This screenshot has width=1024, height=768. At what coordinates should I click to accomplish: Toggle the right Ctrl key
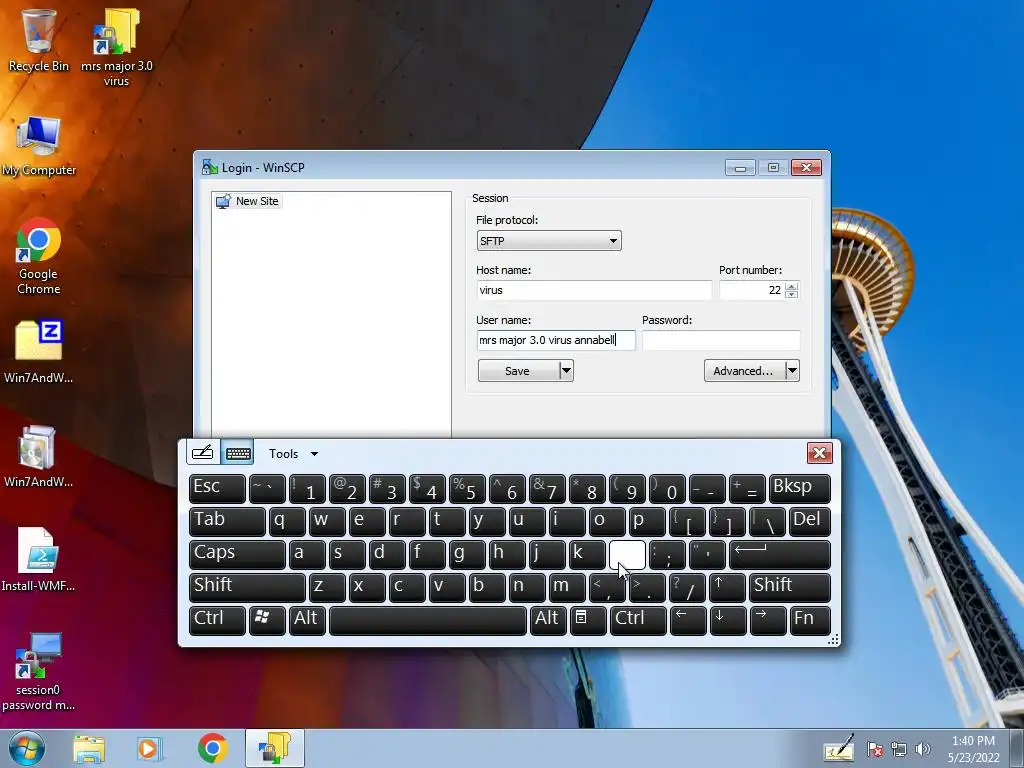pos(638,620)
